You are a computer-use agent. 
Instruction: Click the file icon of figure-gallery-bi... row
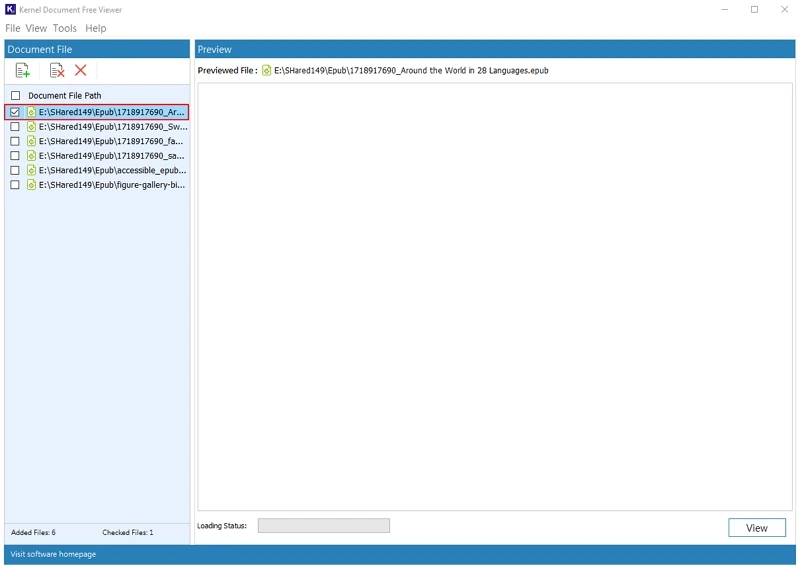pyautogui.click(x=31, y=185)
